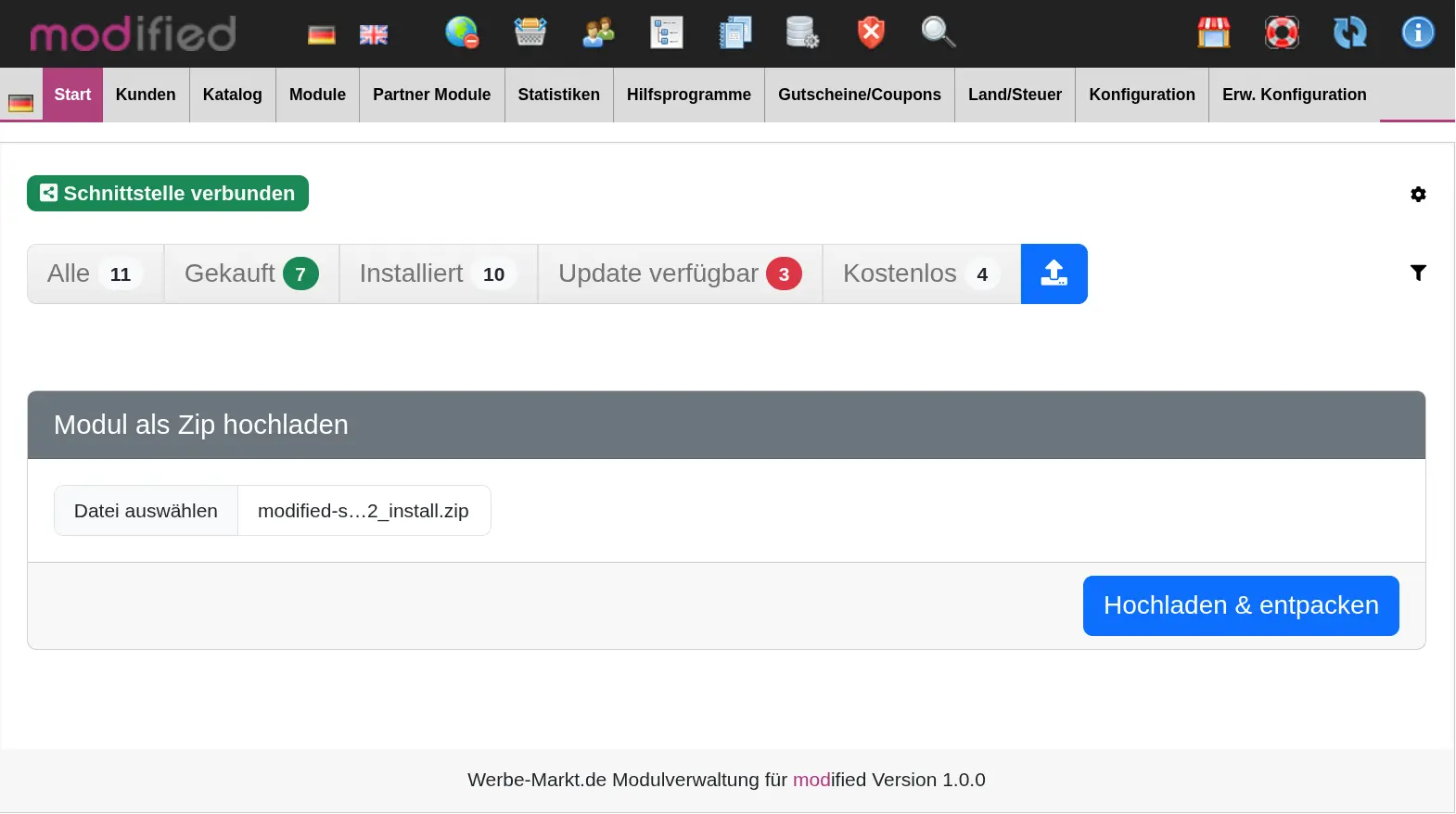
Task: Open the shop storefront icon
Action: [x=1213, y=32]
